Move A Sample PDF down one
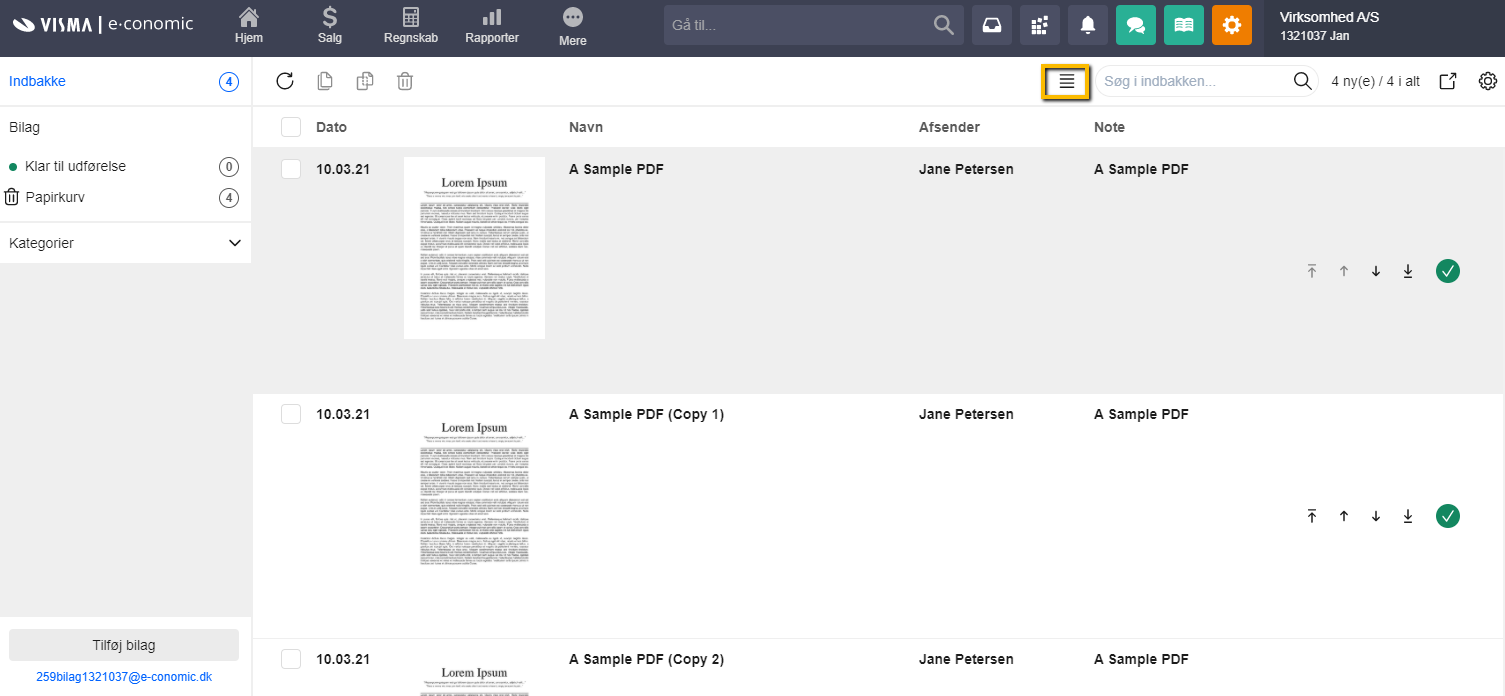The width and height of the screenshot is (1505, 696). coord(1376,271)
